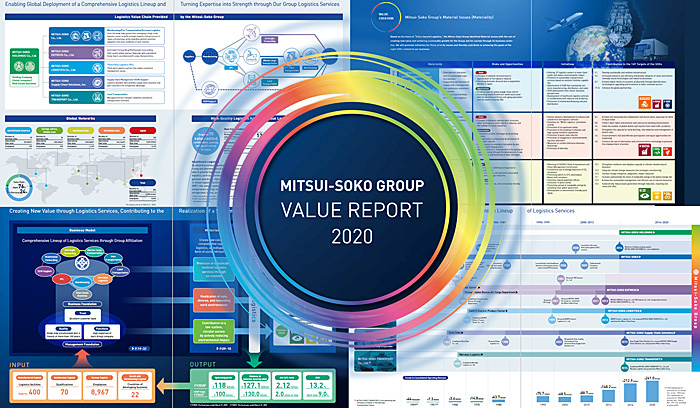Click the orange region pill on Global Networks

112,130
